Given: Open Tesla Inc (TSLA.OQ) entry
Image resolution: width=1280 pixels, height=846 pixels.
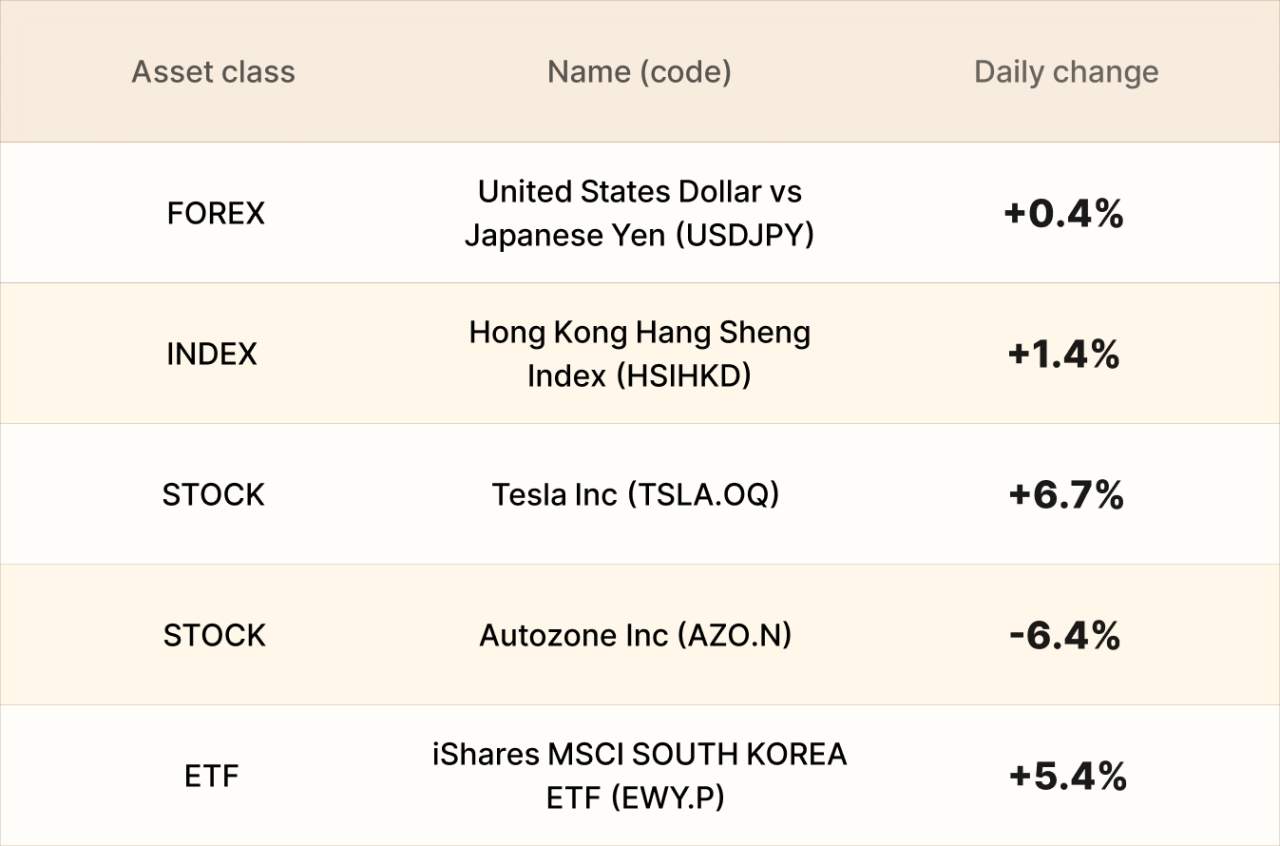Looking at the screenshot, I should click(x=635, y=495).
